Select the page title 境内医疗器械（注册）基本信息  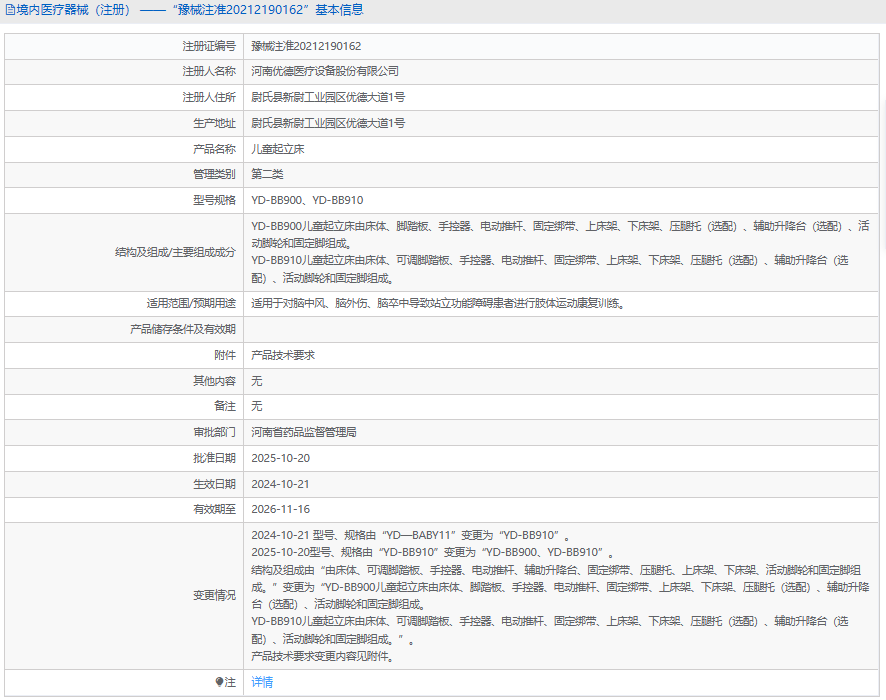pos(184,10)
